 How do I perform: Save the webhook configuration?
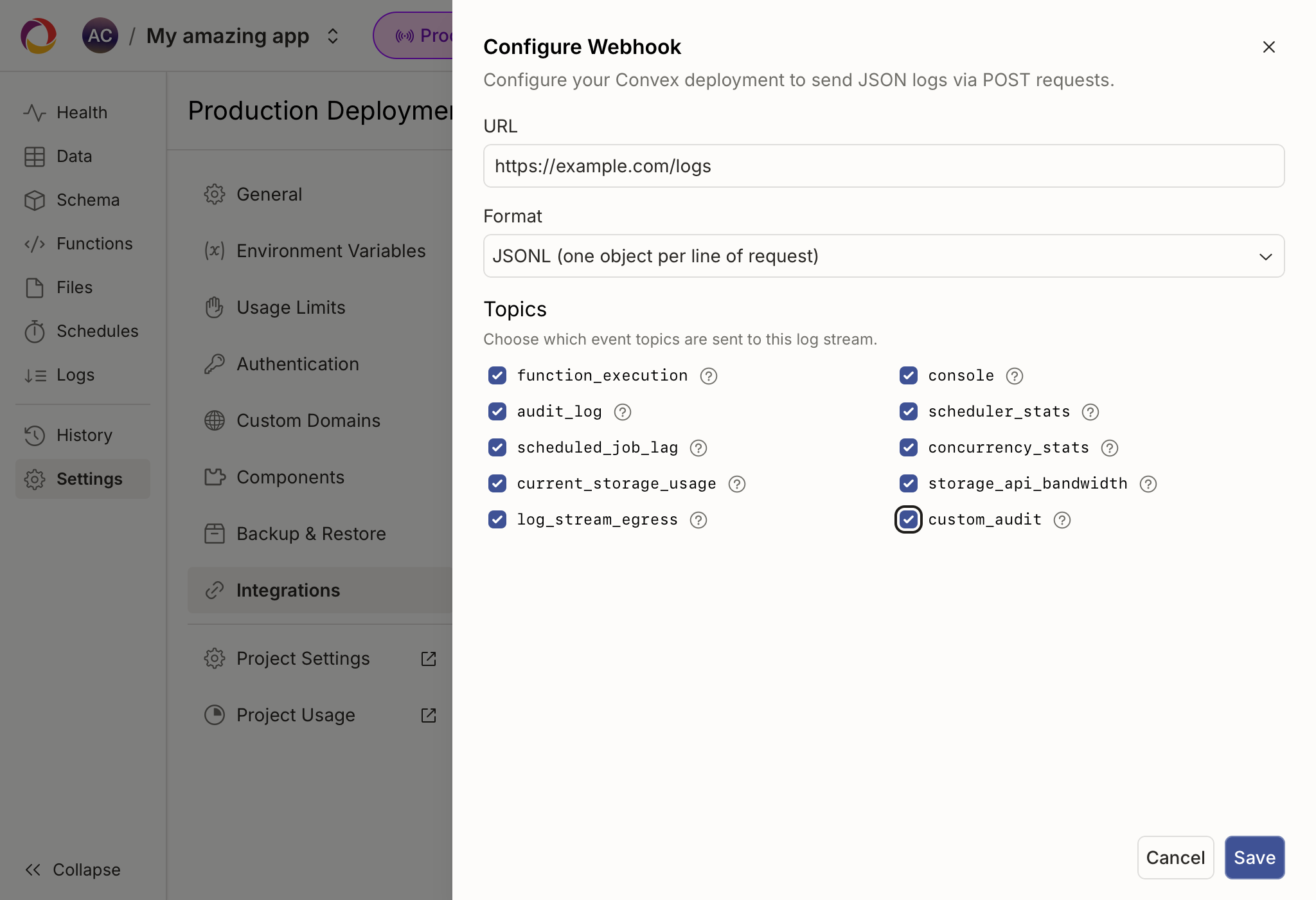coord(1254,858)
